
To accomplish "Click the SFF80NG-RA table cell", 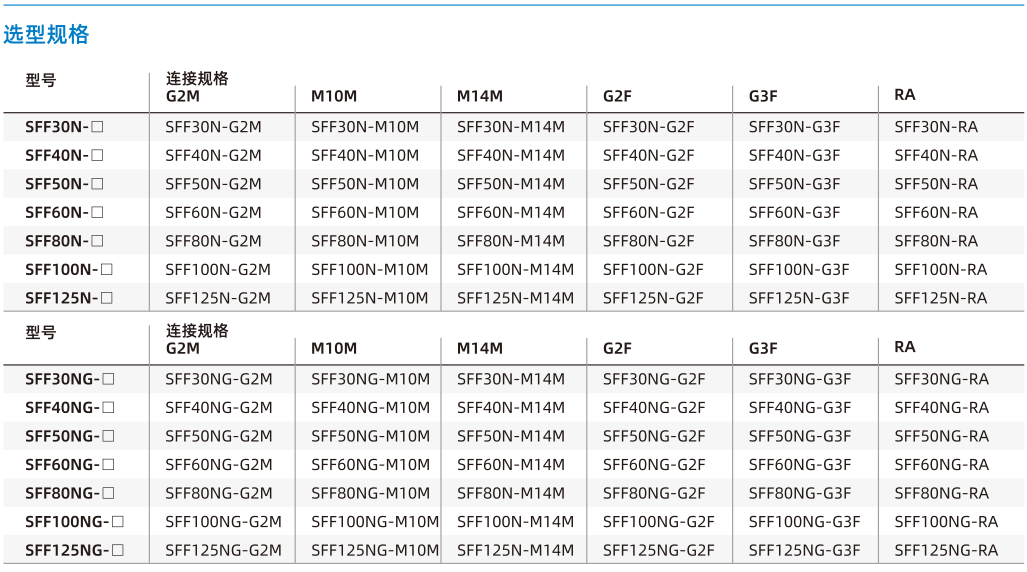I will [942, 493].
